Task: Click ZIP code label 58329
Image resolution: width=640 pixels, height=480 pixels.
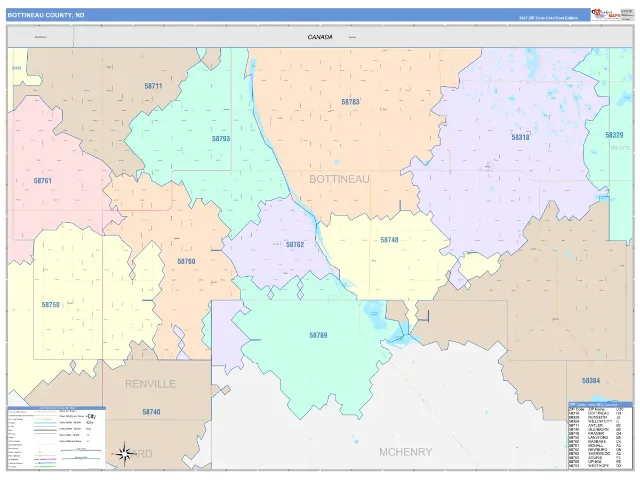Action: coord(614,135)
